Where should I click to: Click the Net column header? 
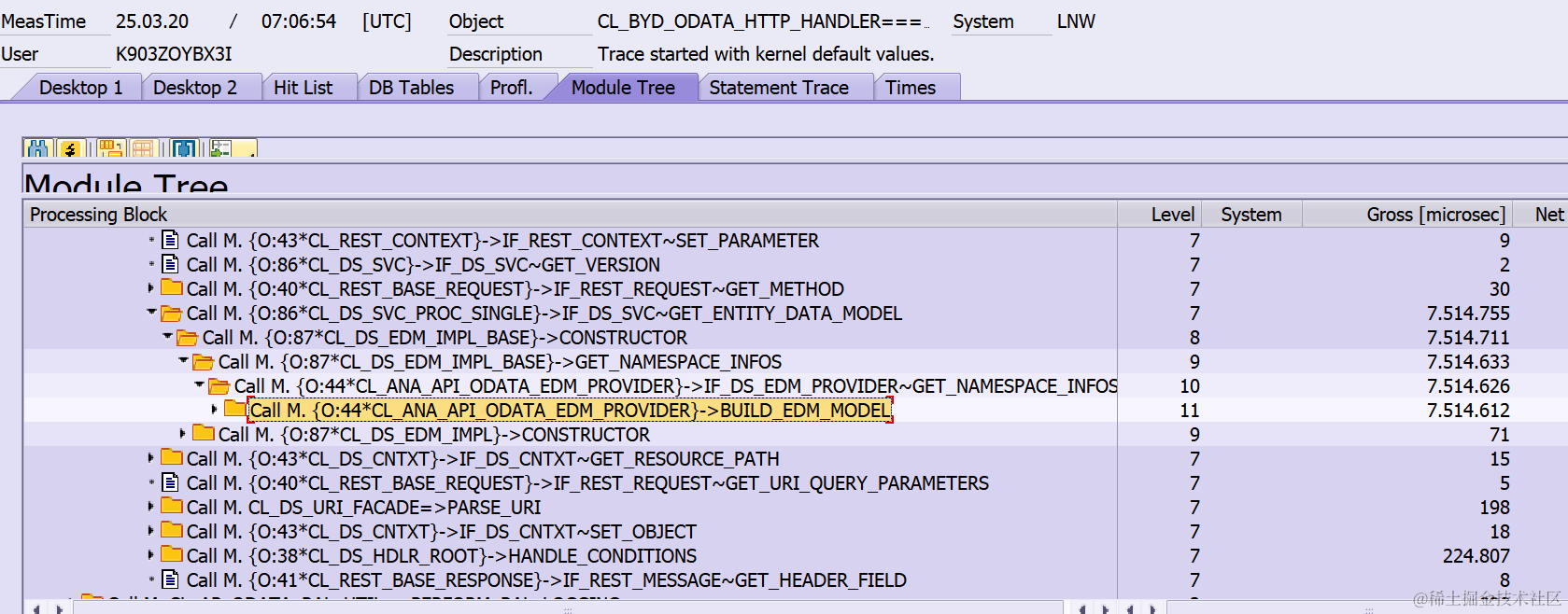coord(1541,215)
